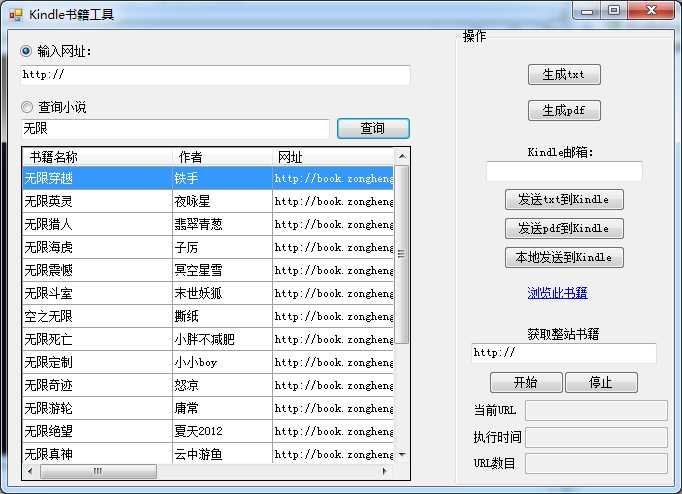Click the scroll-down arrow of the book list
The image size is (682, 494).
(402, 455)
